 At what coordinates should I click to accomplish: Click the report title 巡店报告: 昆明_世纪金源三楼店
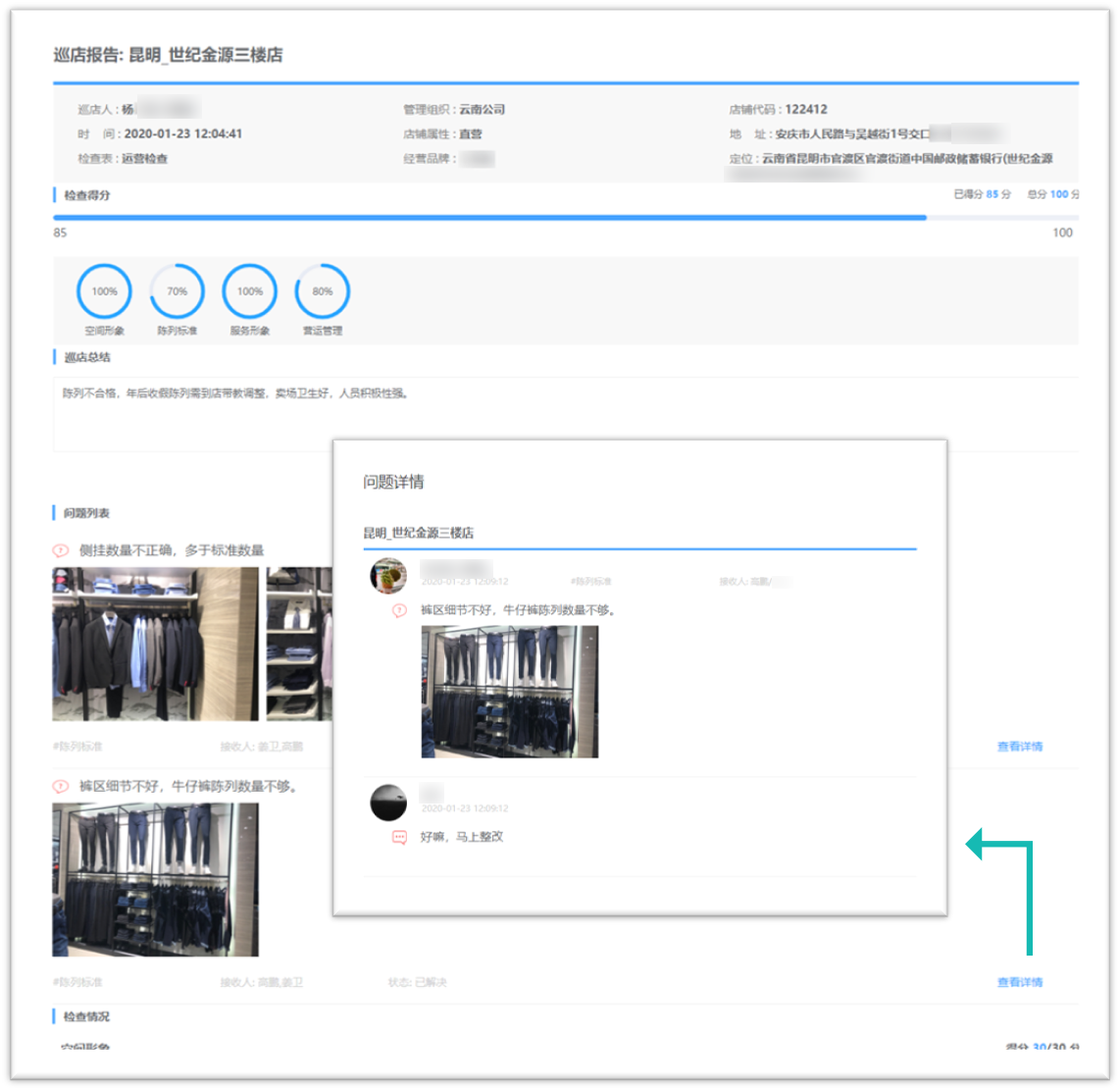tap(168, 55)
